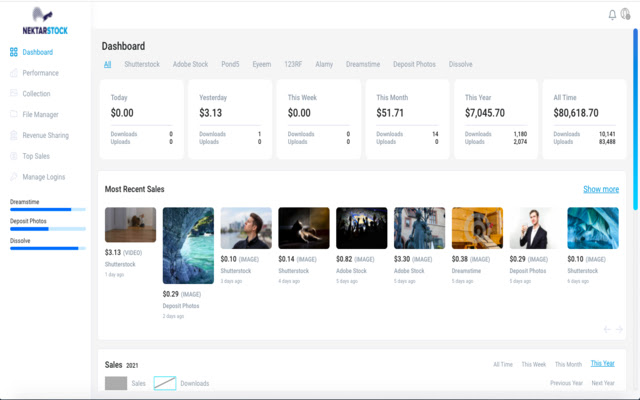Screen dimensions: 640x400
Task: Click the Yesterday earnings value $3.13
Action: tap(211, 113)
